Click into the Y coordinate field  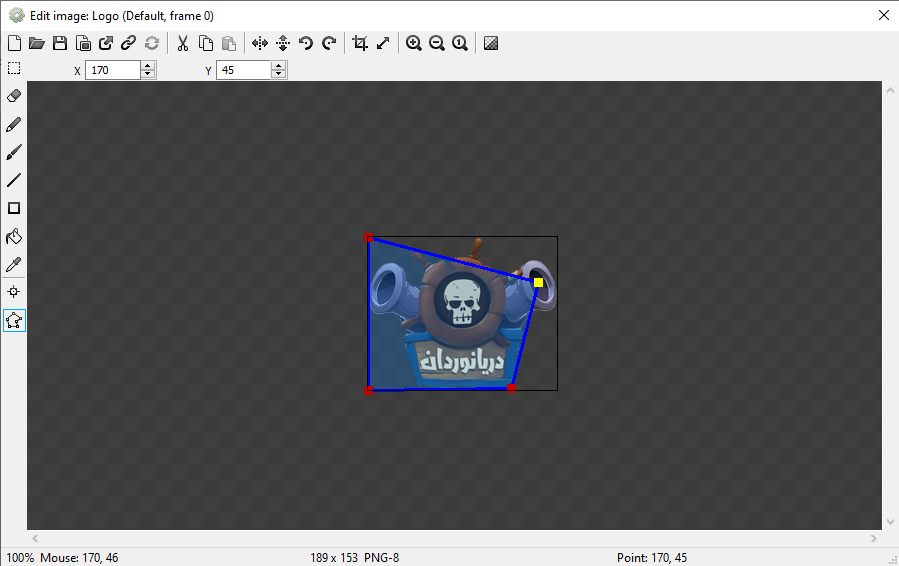244,70
